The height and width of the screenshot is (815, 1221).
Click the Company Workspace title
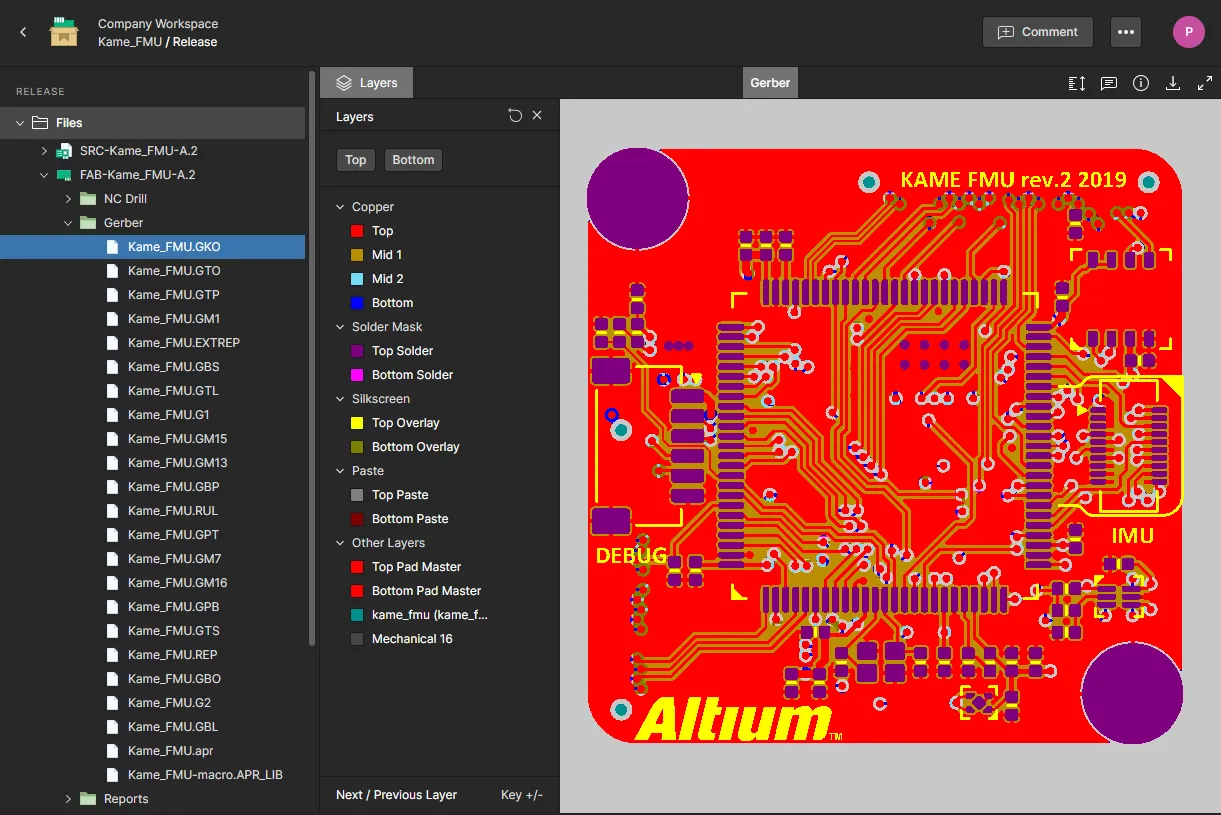point(158,24)
